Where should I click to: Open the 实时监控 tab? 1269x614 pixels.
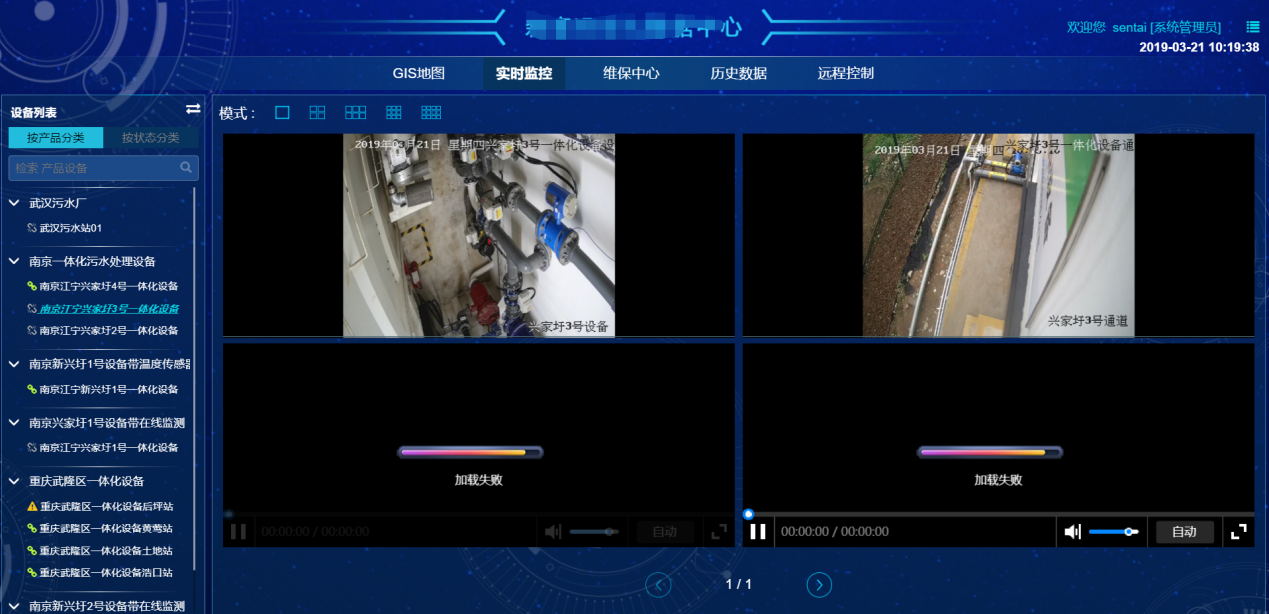click(524, 73)
